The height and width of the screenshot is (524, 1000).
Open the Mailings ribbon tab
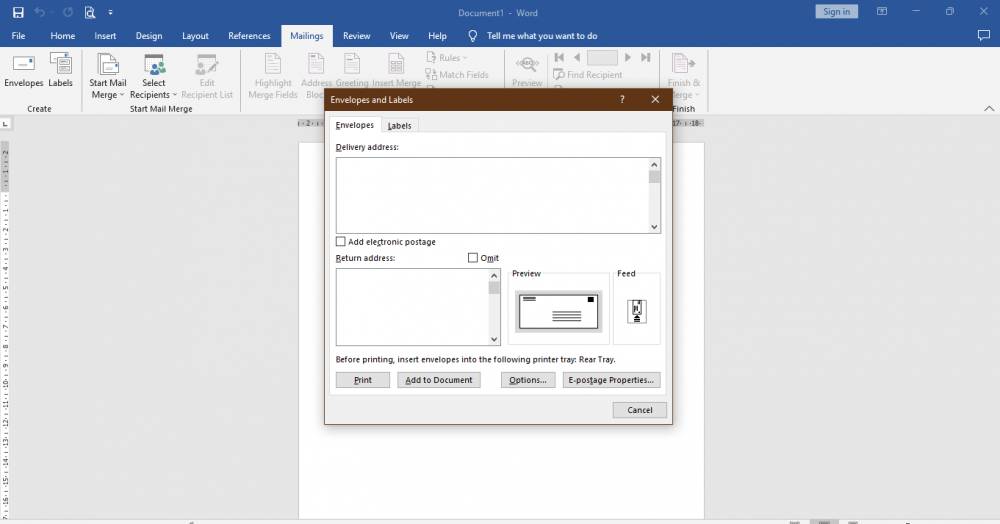[x=307, y=36]
